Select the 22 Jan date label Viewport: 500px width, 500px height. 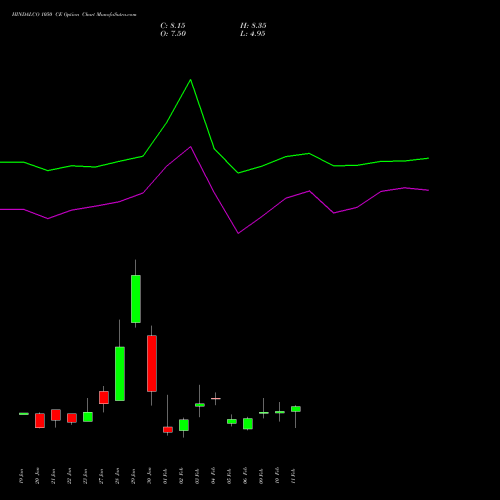pos(69,476)
